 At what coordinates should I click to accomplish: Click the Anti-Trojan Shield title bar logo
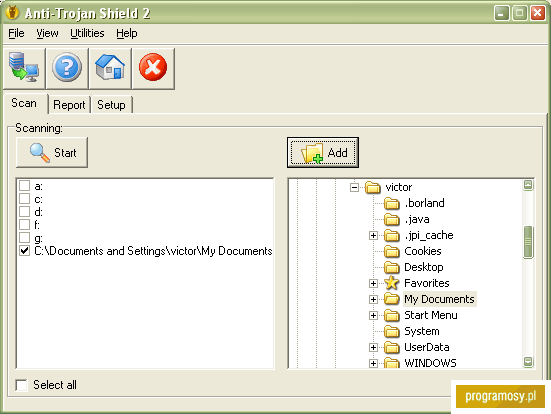[13, 13]
